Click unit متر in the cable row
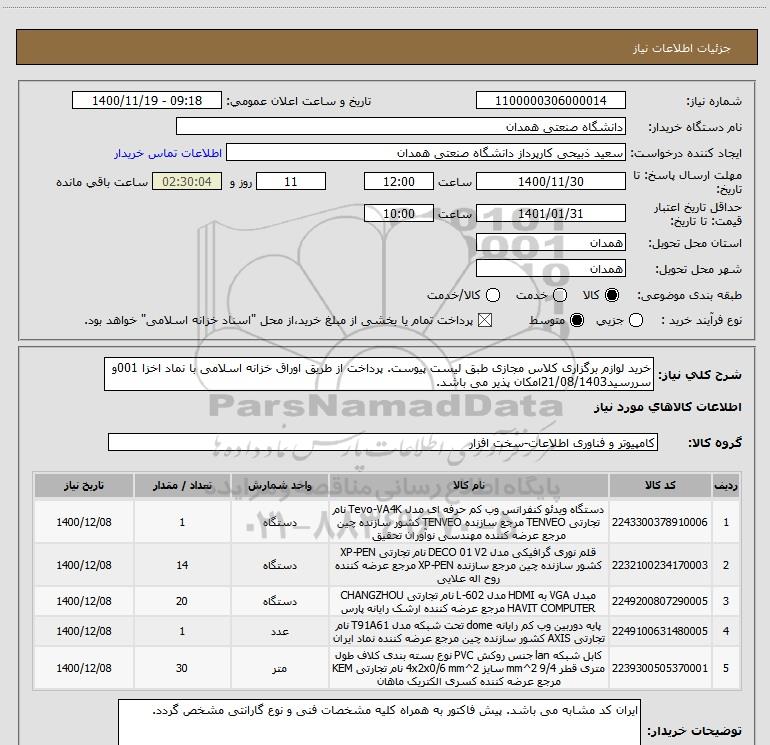The width and height of the screenshot is (770, 745). click(x=279, y=668)
